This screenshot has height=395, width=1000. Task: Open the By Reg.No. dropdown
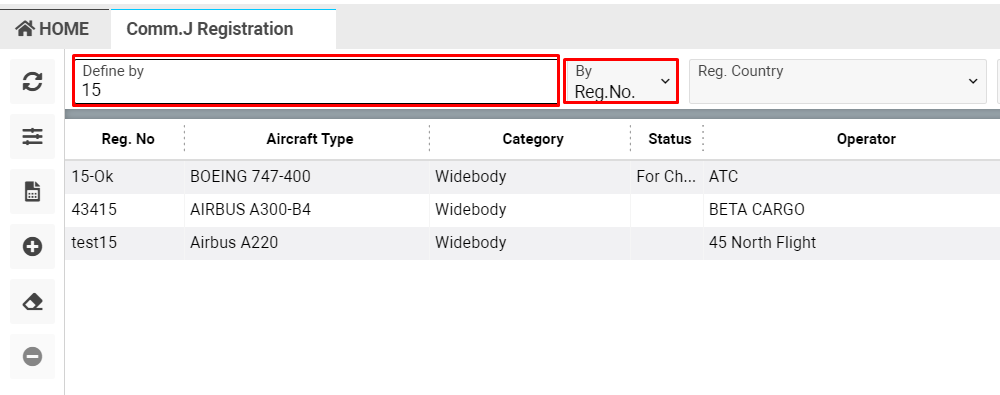(621, 81)
